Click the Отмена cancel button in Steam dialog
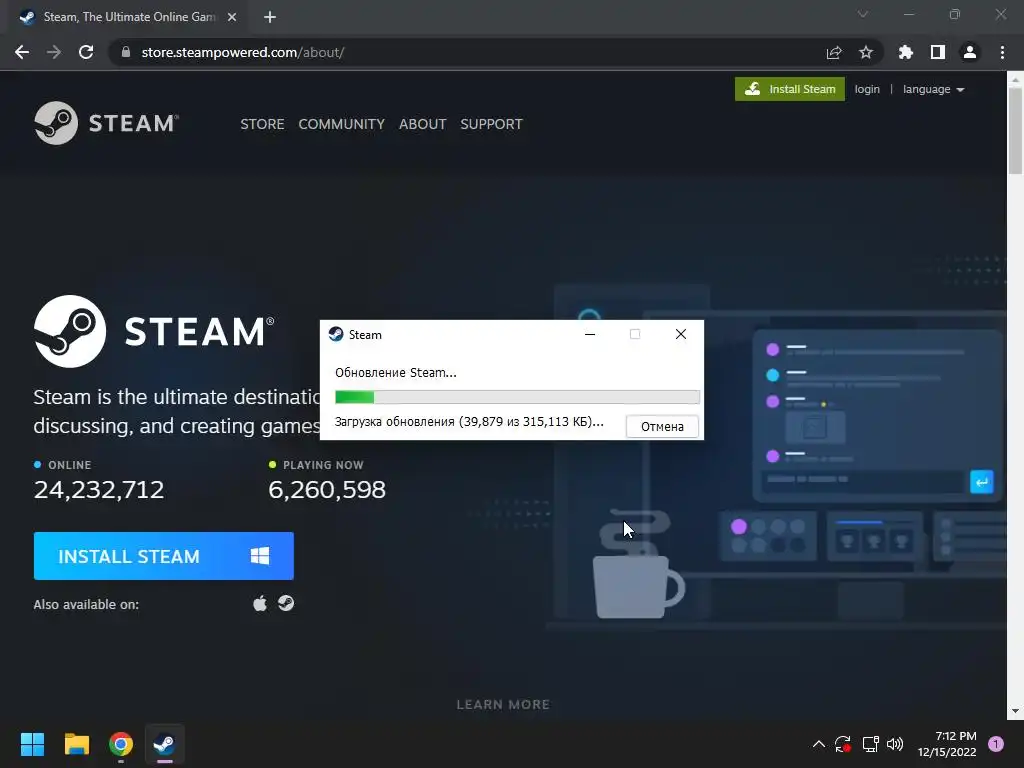The width and height of the screenshot is (1024, 768). pyautogui.click(x=662, y=426)
